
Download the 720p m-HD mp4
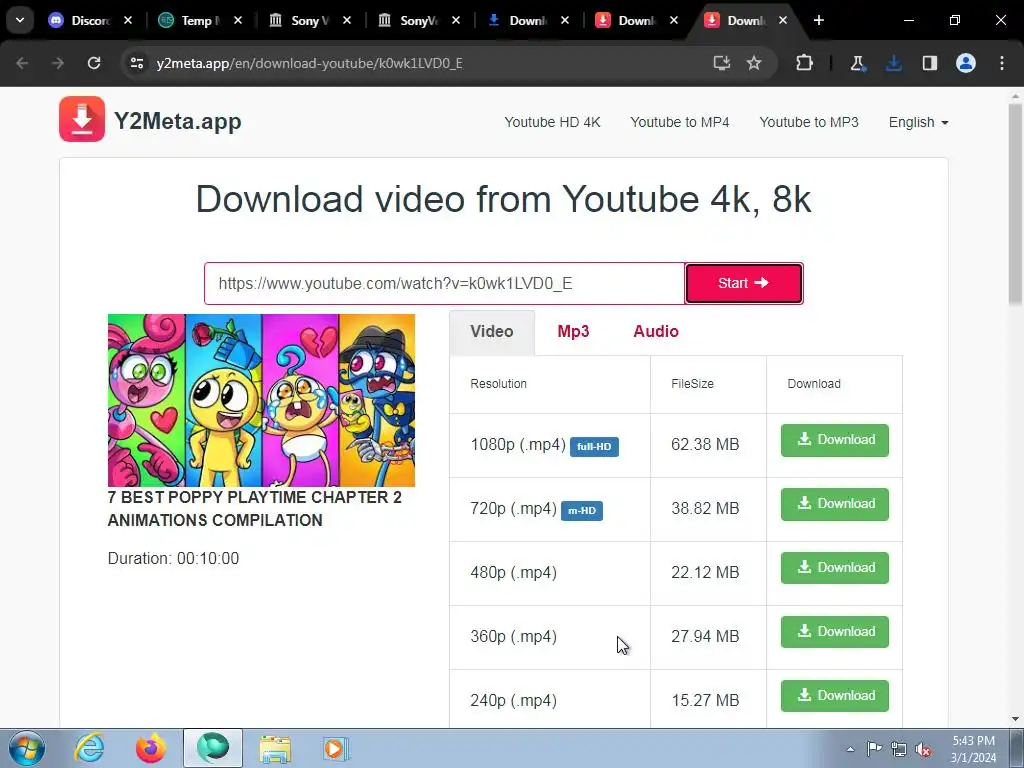[835, 504]
